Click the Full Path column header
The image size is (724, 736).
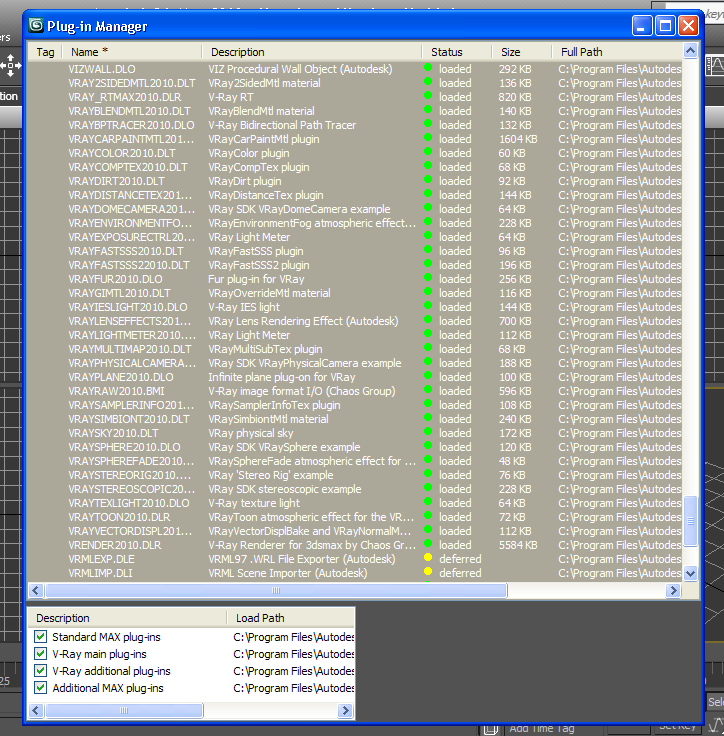[616, 52]
